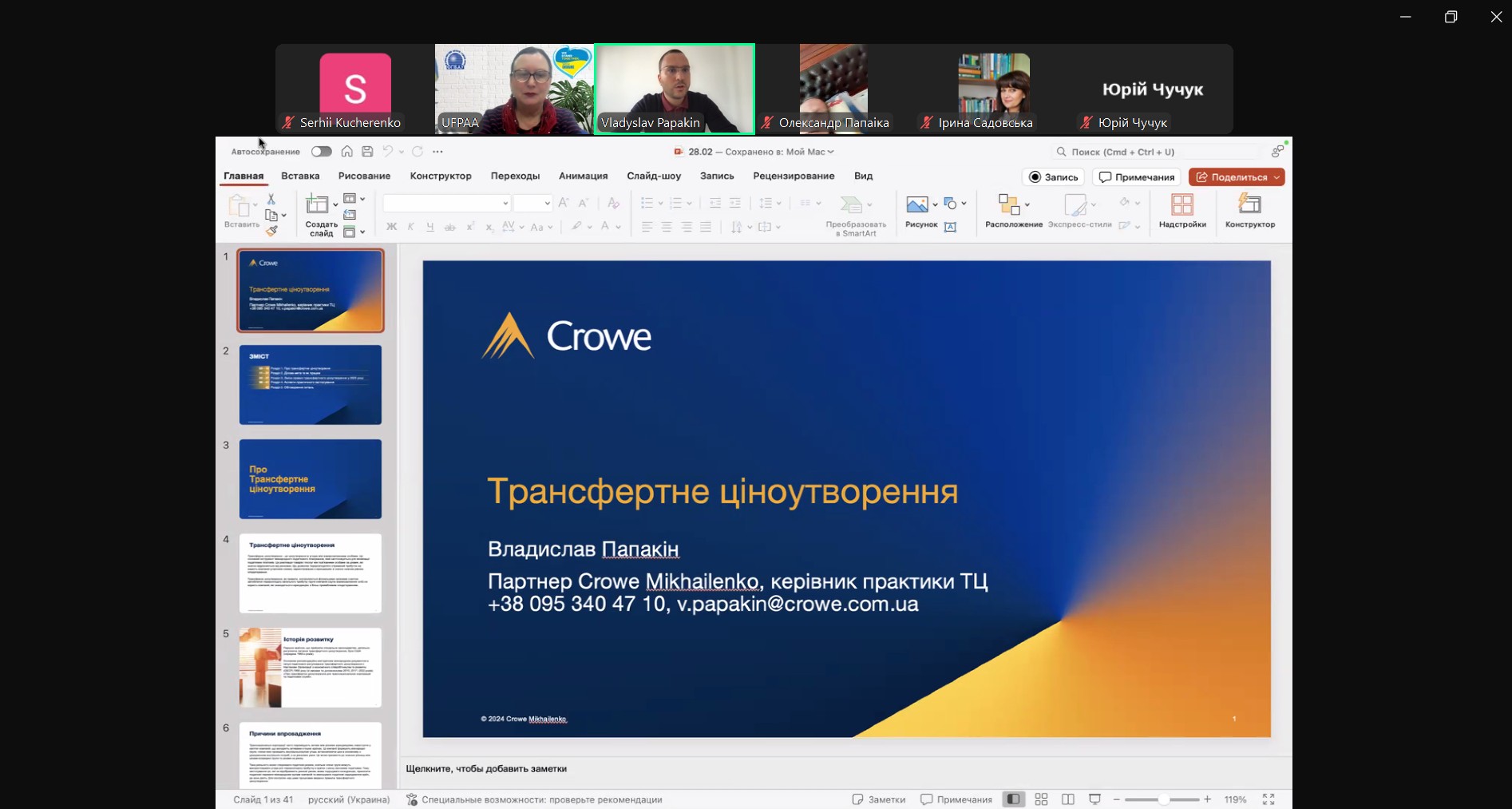Open the Переходы ribbon tab
Viewport: 1512px width, 809px height.
(515, 176)
